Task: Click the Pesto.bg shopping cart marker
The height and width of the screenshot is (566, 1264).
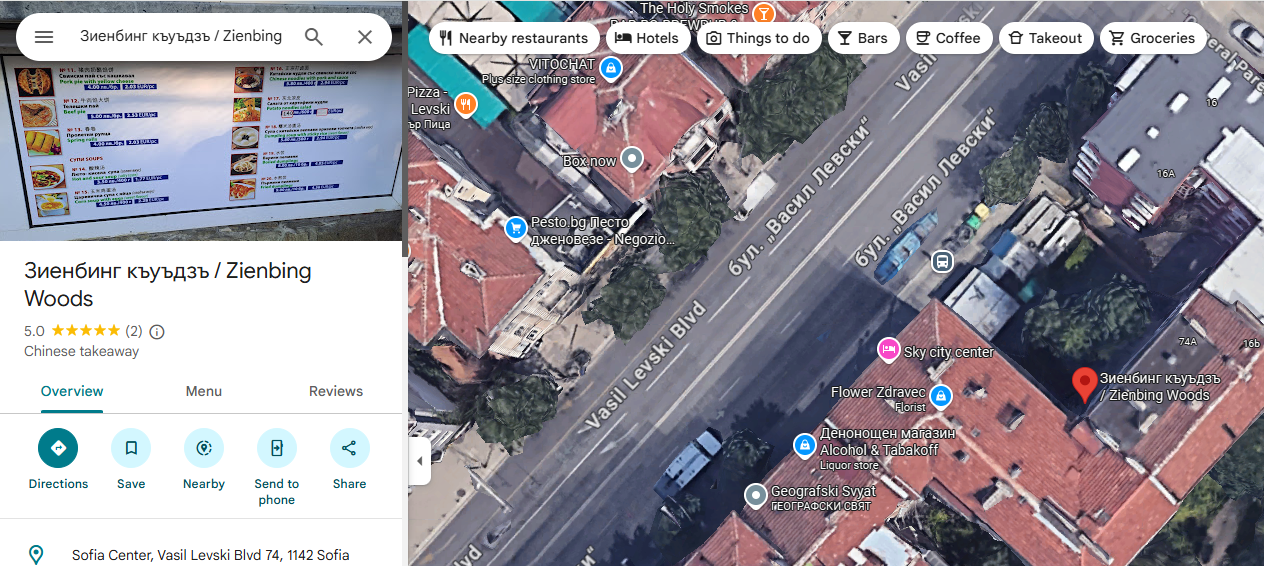Action: pyautogui.click(x=515, y=228)
